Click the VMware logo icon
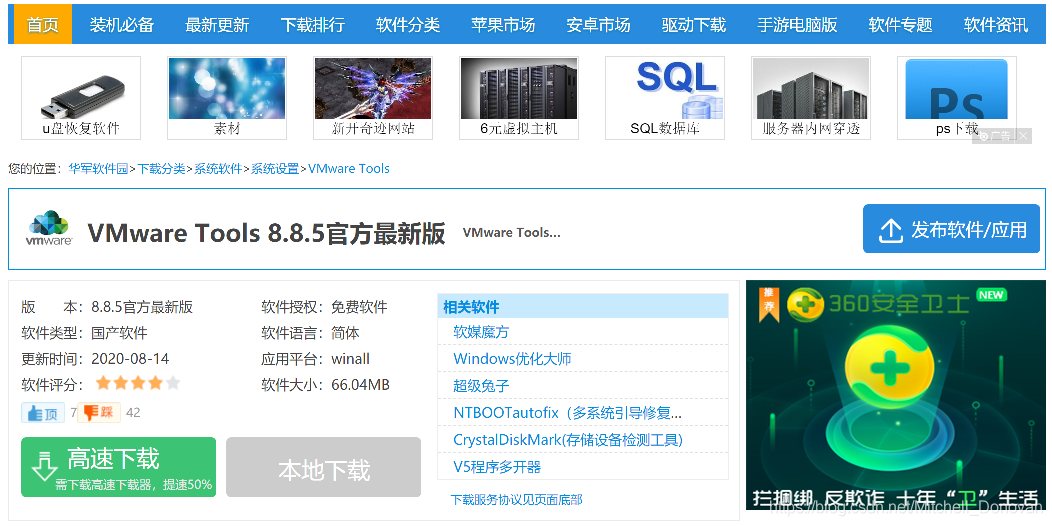This screenshot has height=526, width=1052. pyautogui.click(x=49, y=229)
